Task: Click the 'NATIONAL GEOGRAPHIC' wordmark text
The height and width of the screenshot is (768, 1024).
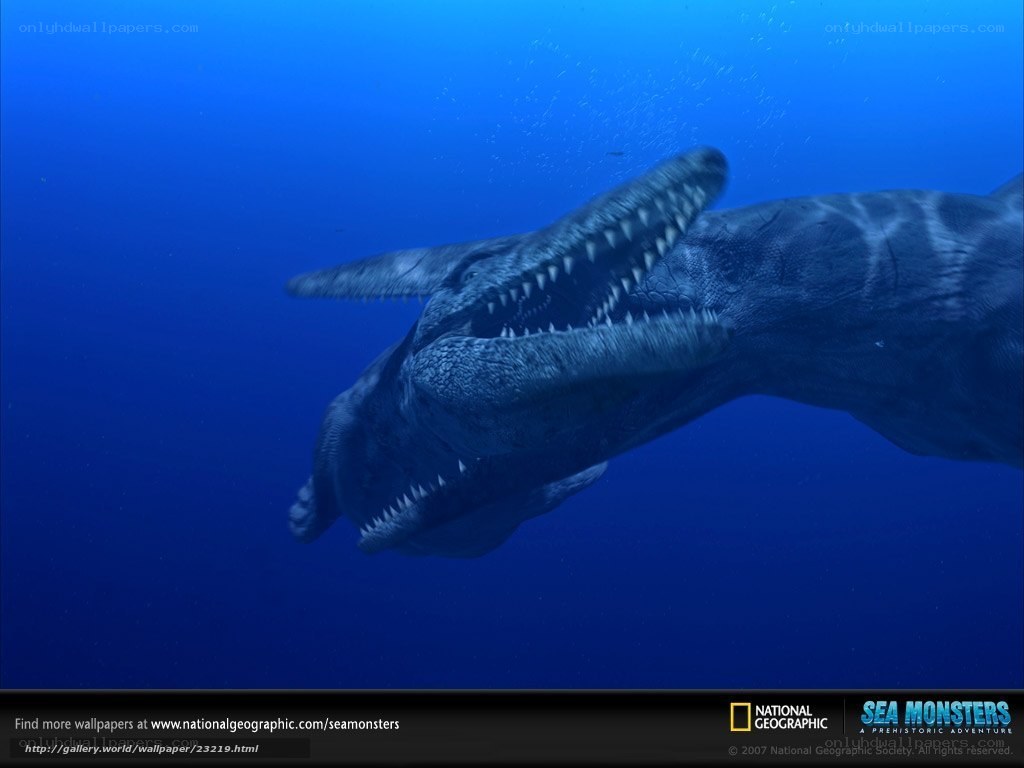Action: coord(791,717)
